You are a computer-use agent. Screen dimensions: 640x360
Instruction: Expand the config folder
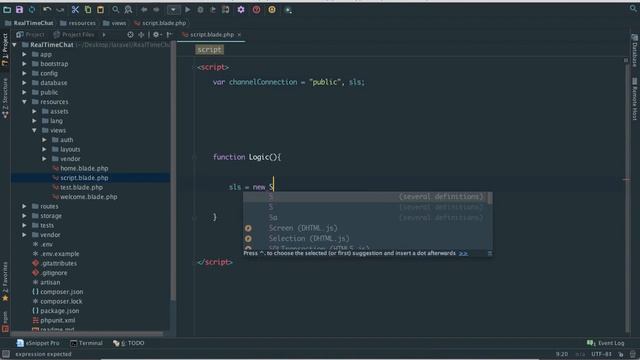tap(24, 73)
